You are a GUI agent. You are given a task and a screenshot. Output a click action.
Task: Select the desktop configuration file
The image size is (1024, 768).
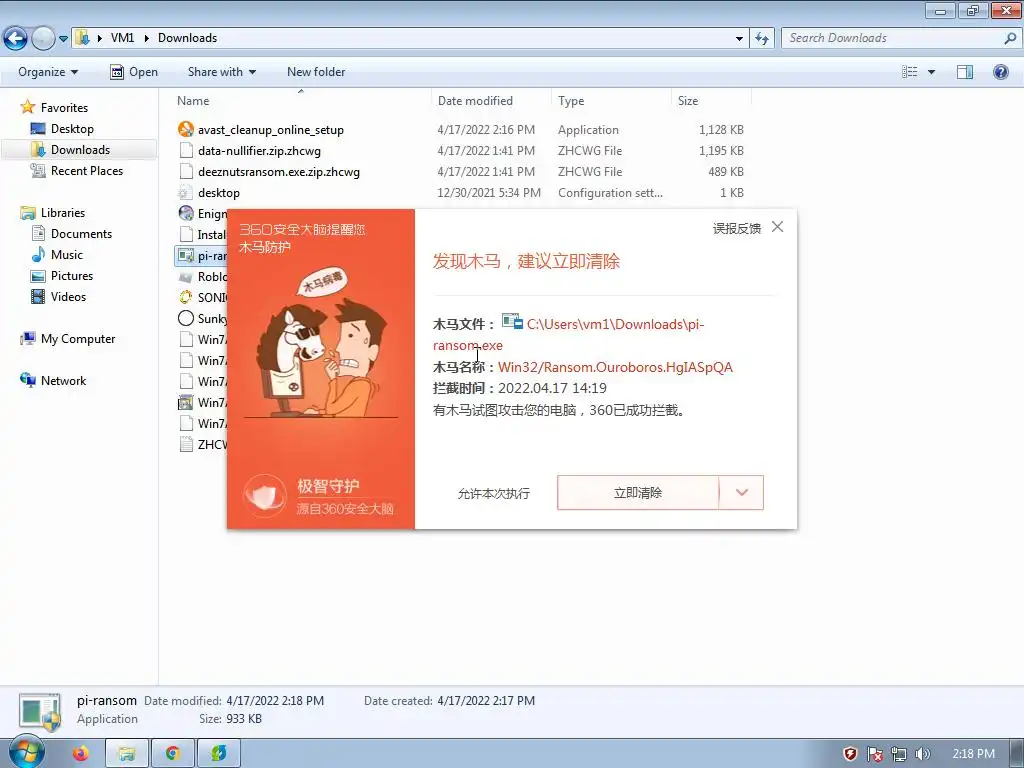(219, 193)
